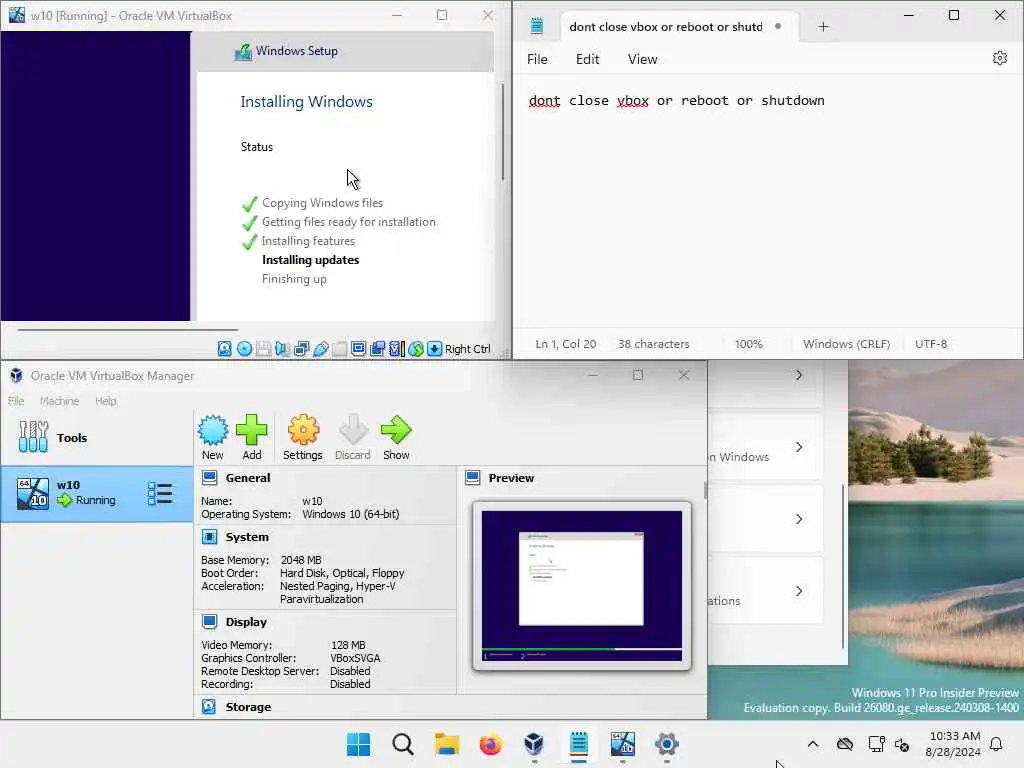Click the horizontal scrollbar in the w10 VM window
Screen dimensions: 1024x768
coord(128,330)
